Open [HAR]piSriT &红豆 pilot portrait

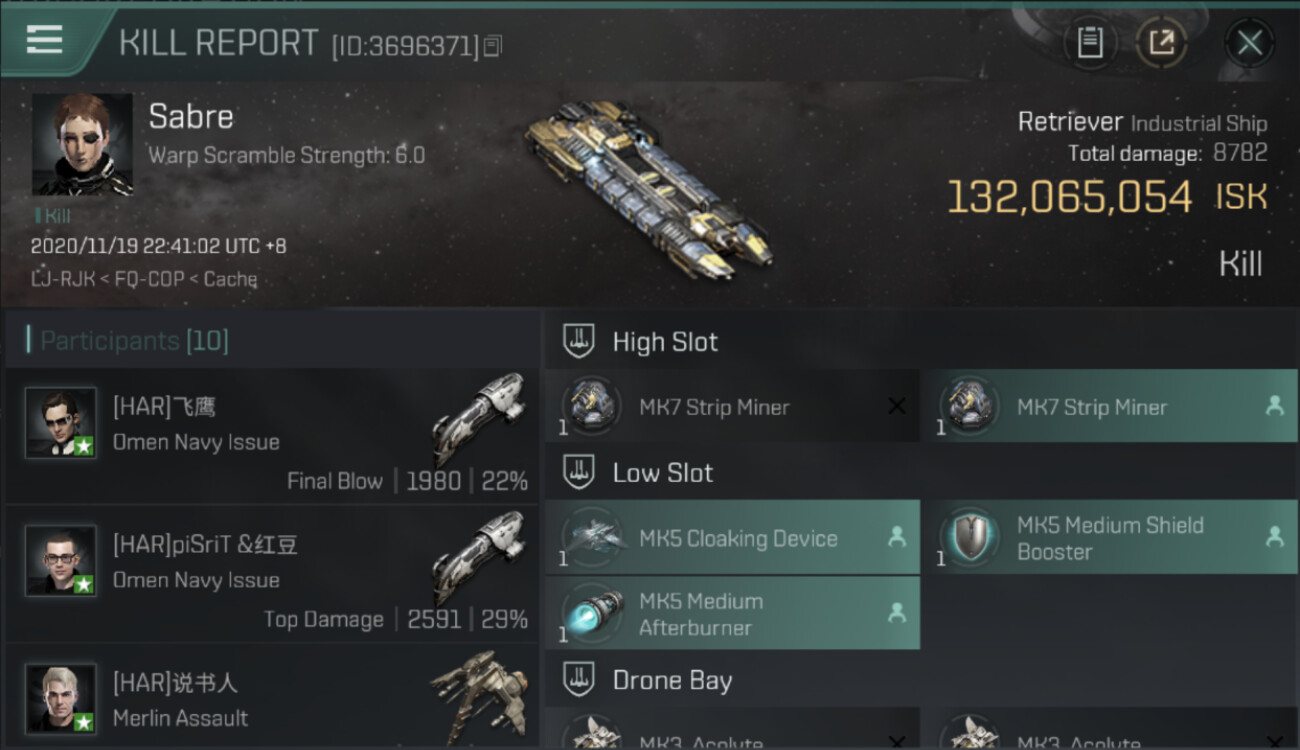pyautogui.click(x=61, y=560)
